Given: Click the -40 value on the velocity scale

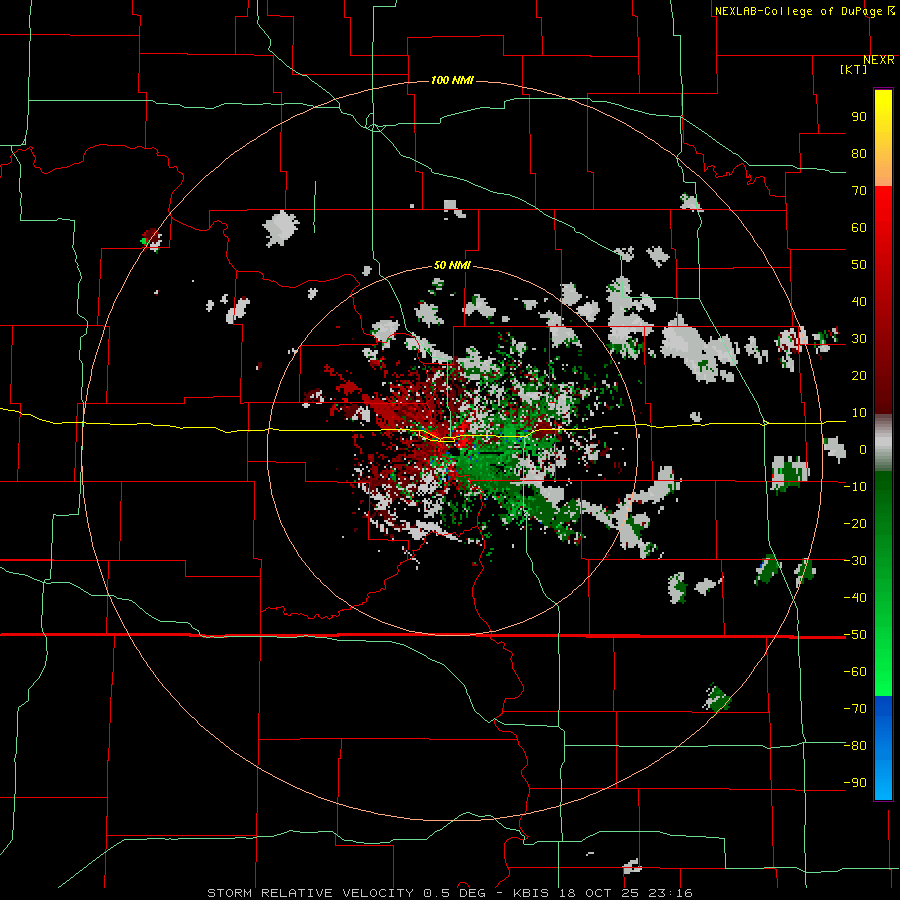Looking at the screenshot, I should click(855, 598).
